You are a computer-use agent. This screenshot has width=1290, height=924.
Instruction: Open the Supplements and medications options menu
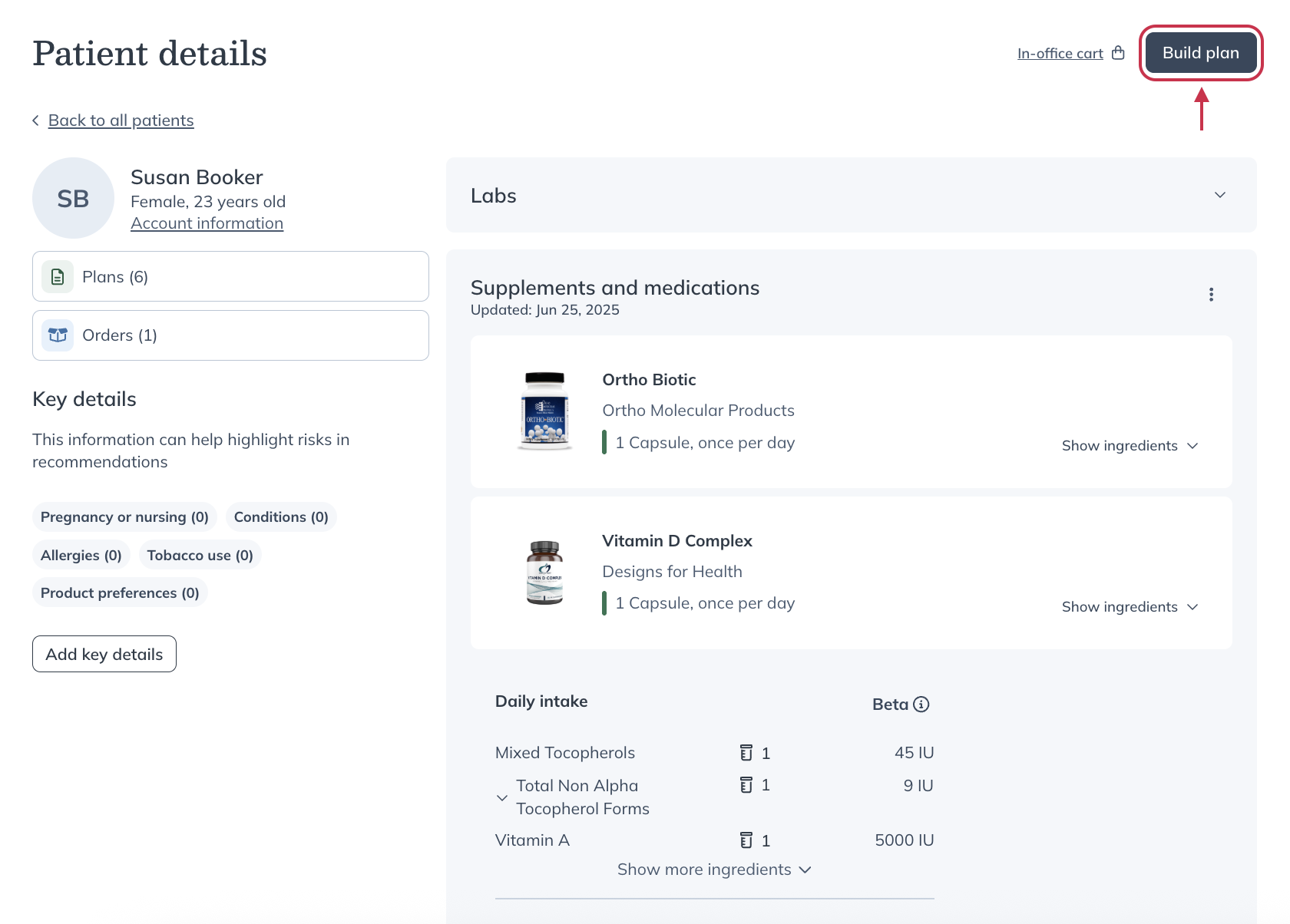[1212, 294]
